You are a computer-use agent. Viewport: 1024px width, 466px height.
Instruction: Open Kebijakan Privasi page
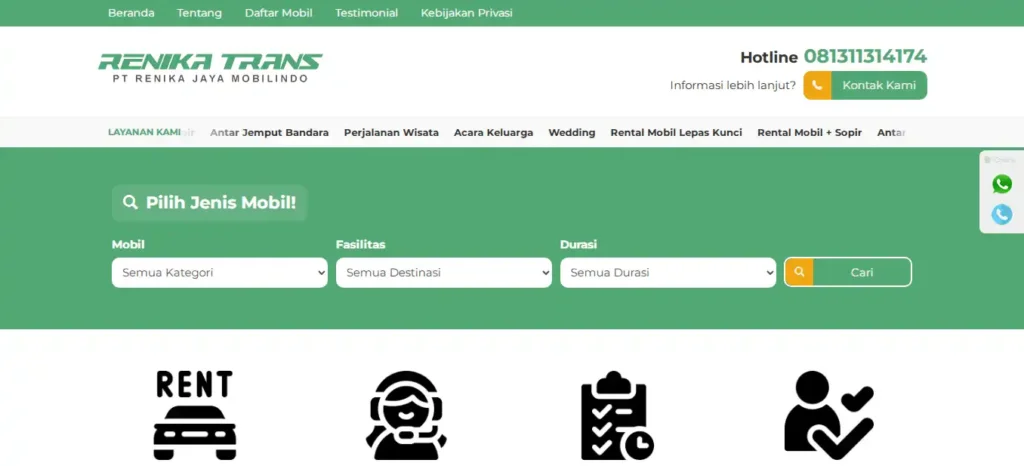[x=467, y=13]
